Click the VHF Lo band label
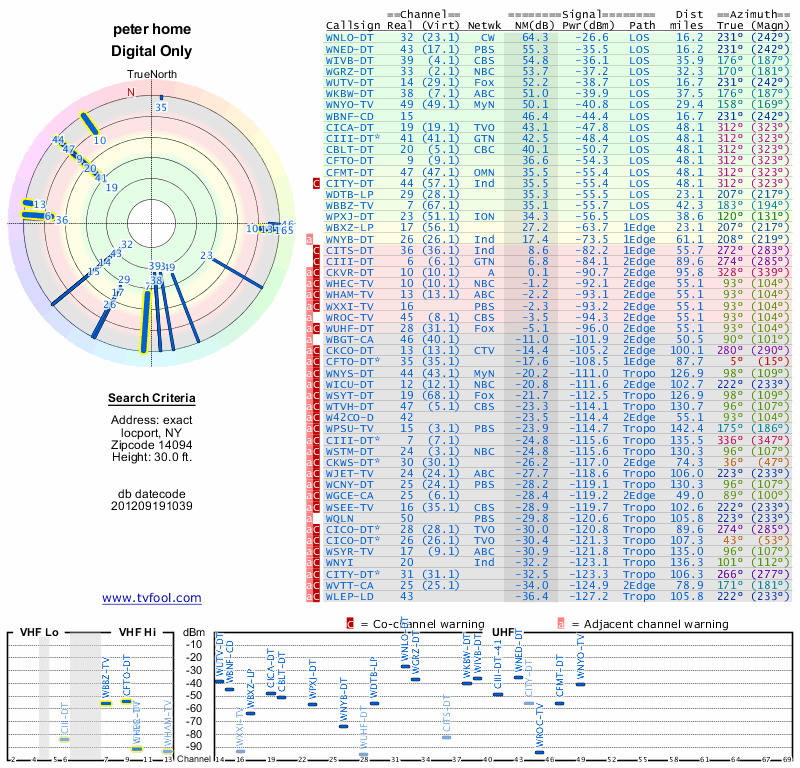800x768 pixels. click(x=39, y=632)
